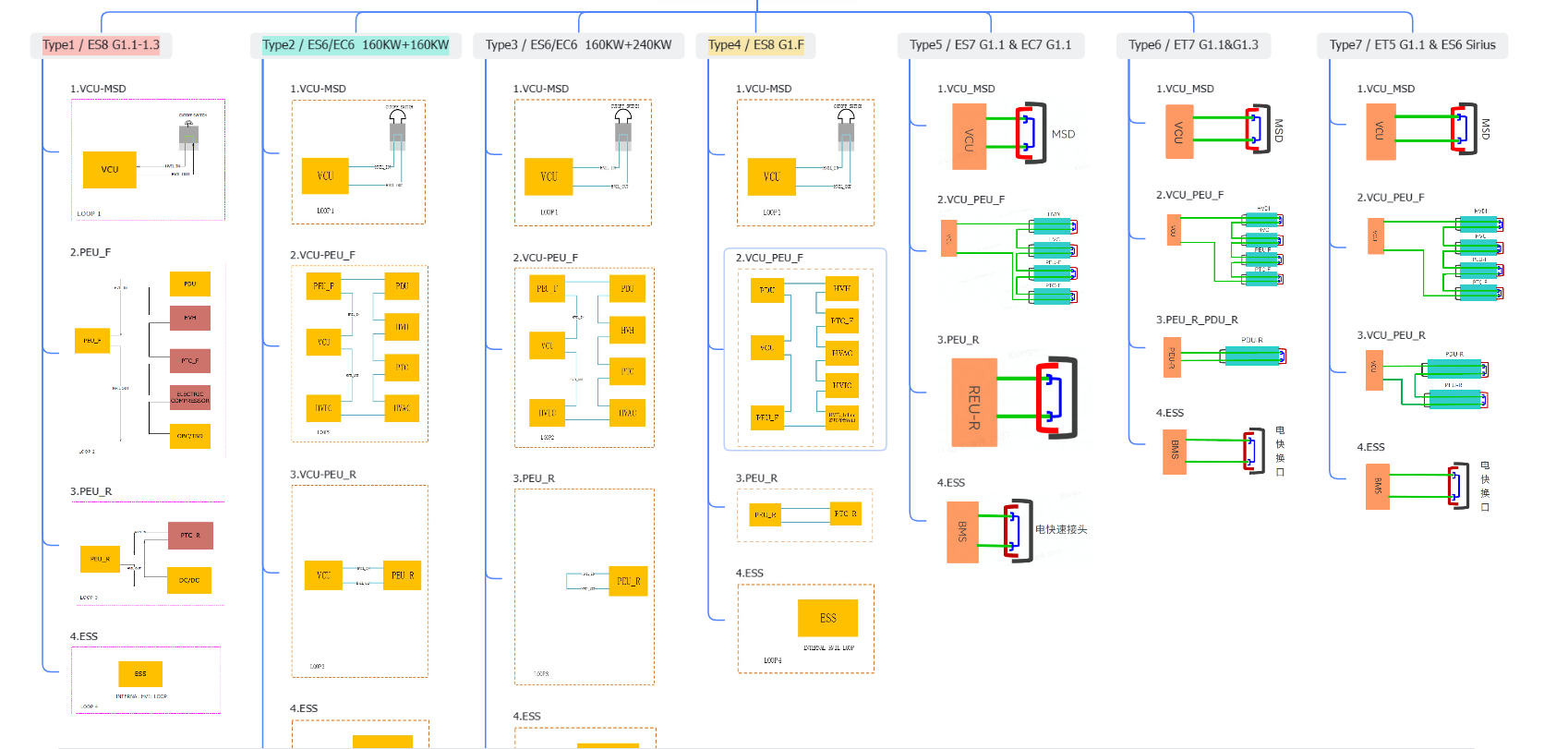This screenshot has height=749, width=1568.
Task: Click 4.ESS label under Type7
Action: pyautogui.click(x=1370, y=447)
